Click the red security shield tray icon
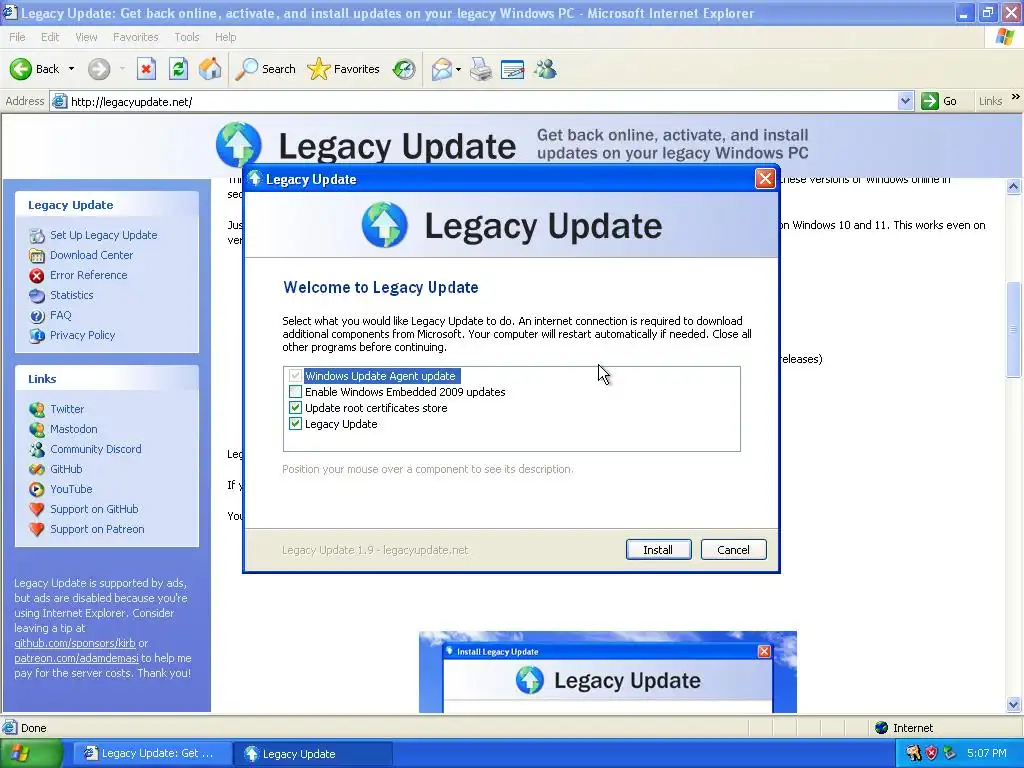Image resolution: width=1024 pixels, height=768 pixels. (932, 753)
